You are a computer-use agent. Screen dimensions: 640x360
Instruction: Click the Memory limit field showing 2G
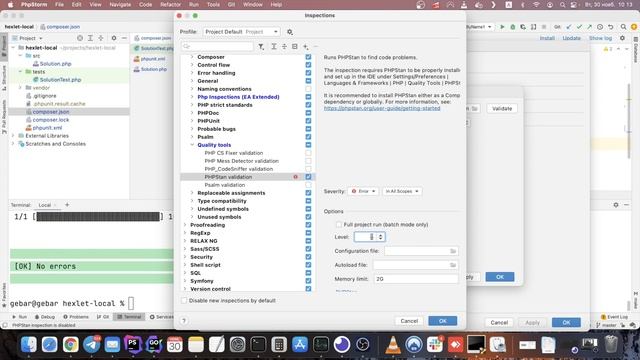coord(416,279)
